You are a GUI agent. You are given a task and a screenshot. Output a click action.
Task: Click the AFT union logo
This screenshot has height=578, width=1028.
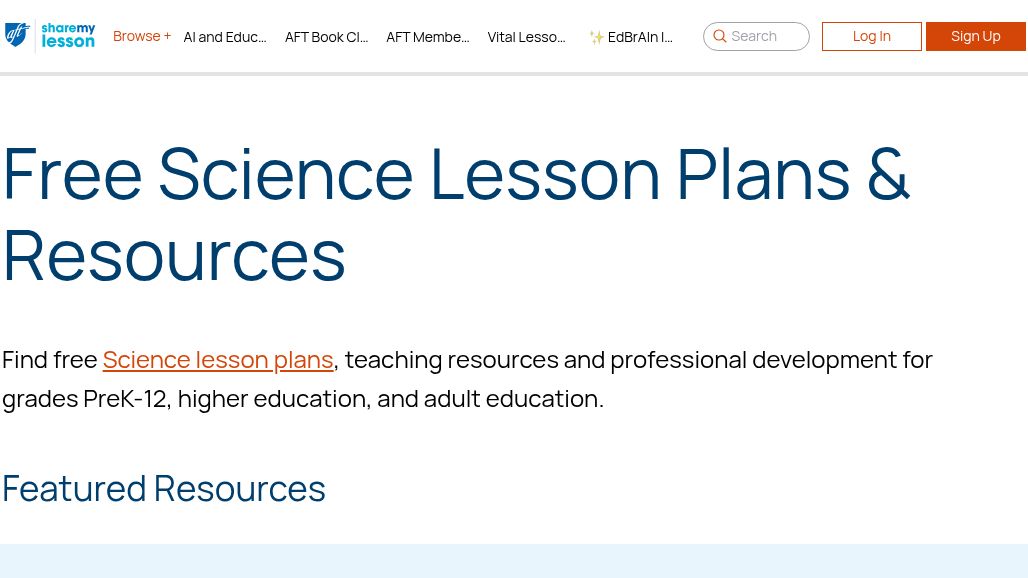[16, 36]
